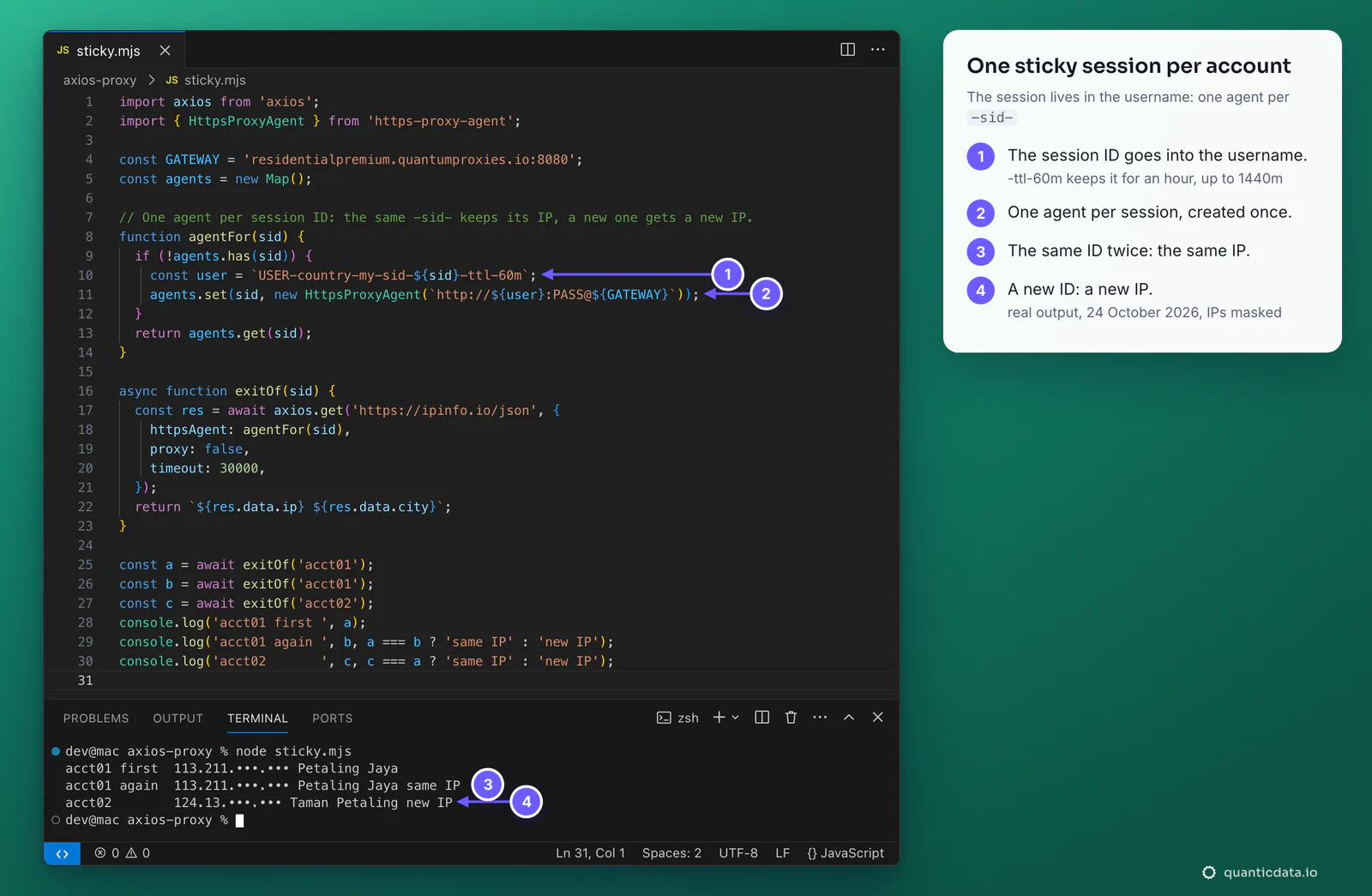
Task: Click 'real output, 24 October 2026, IPs masked'
Action: pyautogui.click(x=1144, y=312)
